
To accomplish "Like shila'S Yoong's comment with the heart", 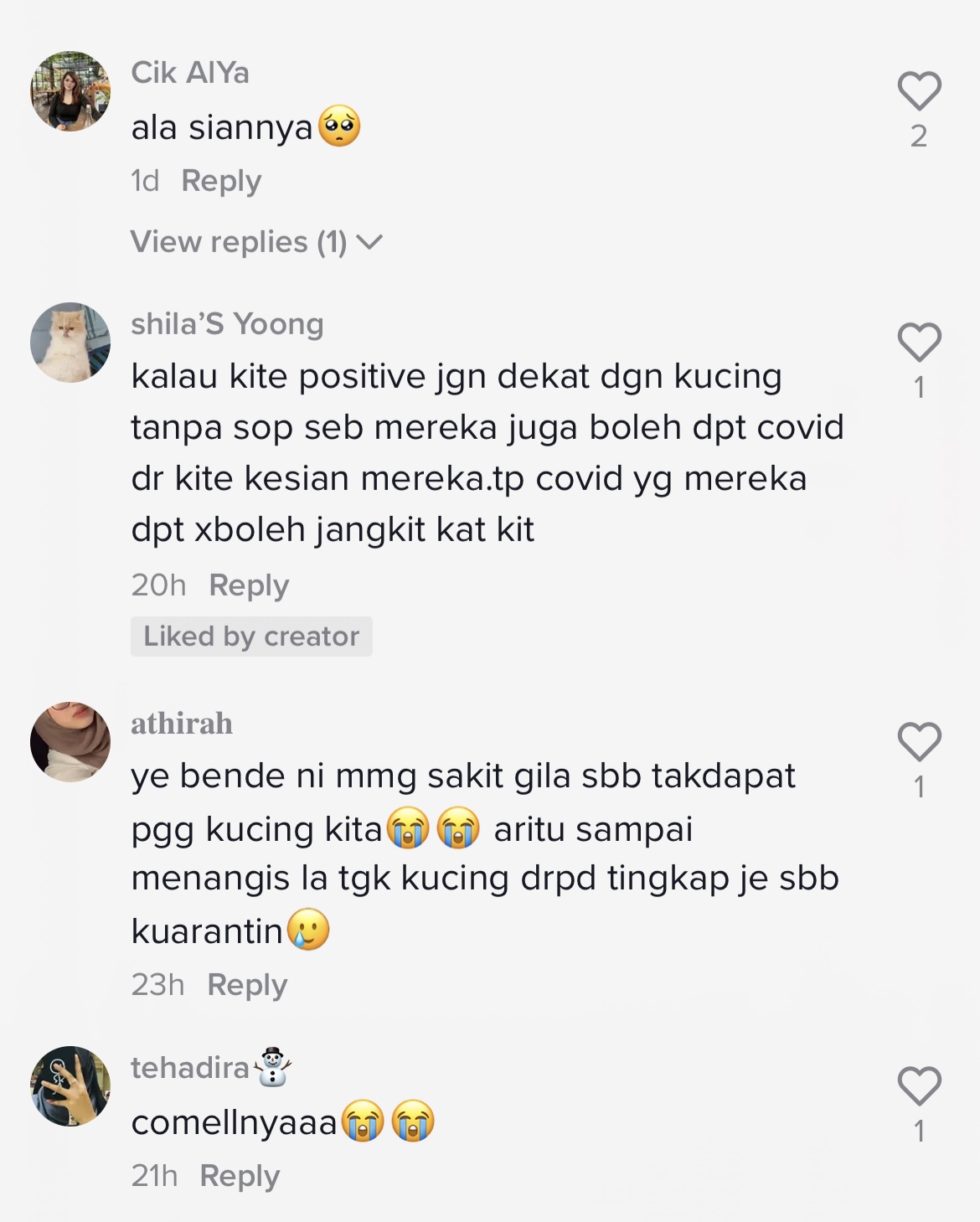I will tap(920, 343).
